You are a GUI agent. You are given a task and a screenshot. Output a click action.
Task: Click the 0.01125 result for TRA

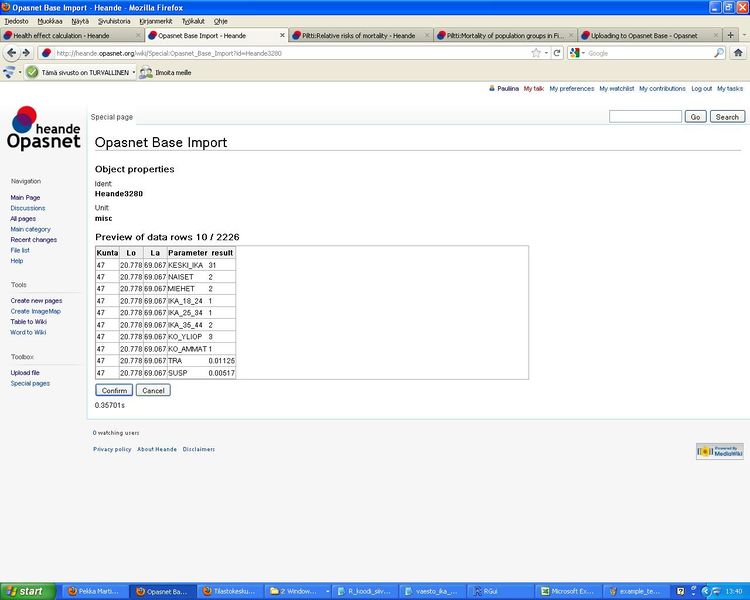[221, 361]
